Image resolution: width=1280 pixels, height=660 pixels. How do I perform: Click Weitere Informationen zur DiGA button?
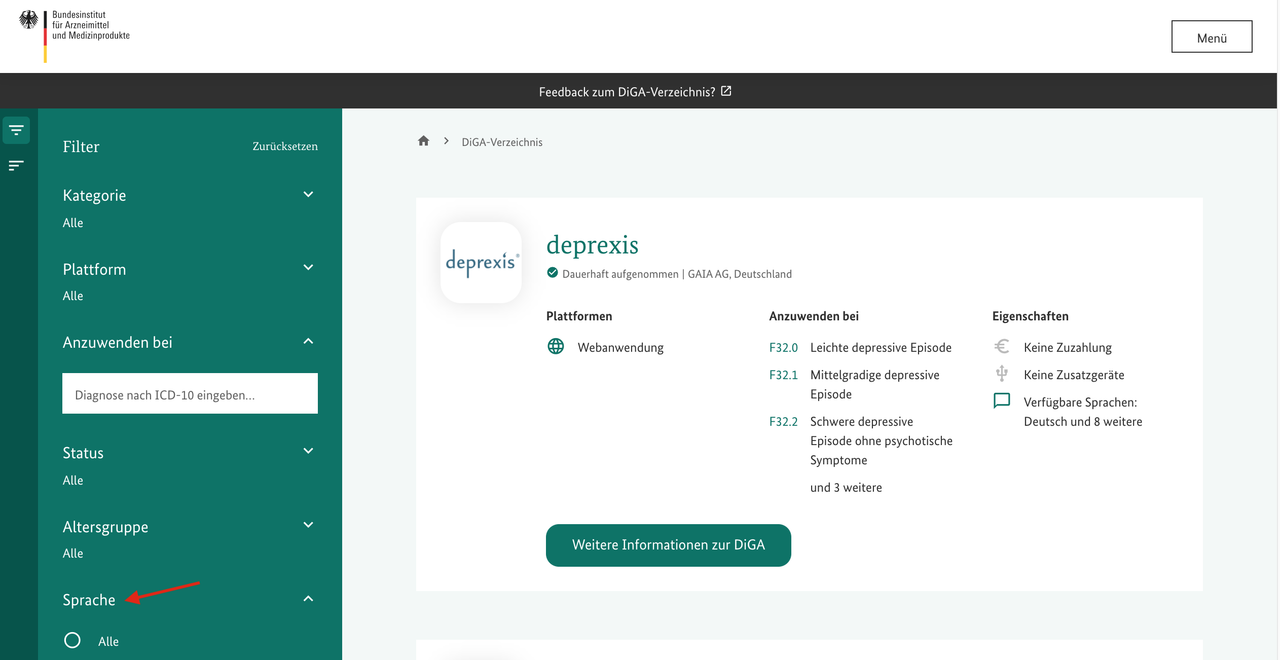tap(668, 545)
